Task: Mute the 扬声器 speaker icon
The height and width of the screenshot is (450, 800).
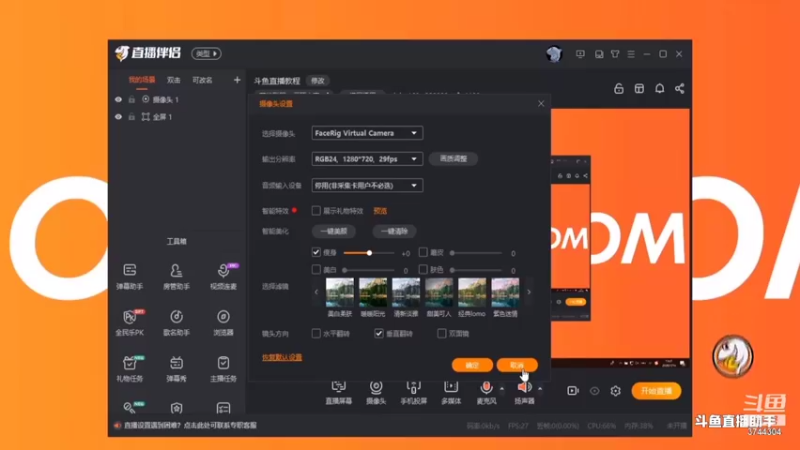Action: tap(524, 388)
